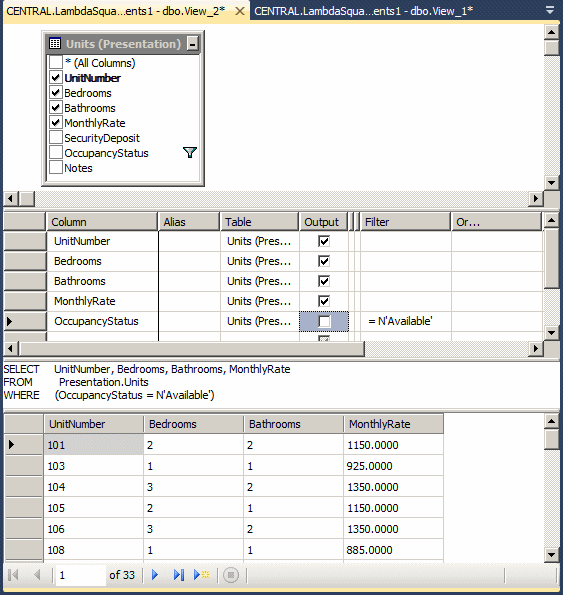Click the criteria pane horizontal scrollbar thumb
The height and width of the screenshot is (595, 563).
point(192,348)
